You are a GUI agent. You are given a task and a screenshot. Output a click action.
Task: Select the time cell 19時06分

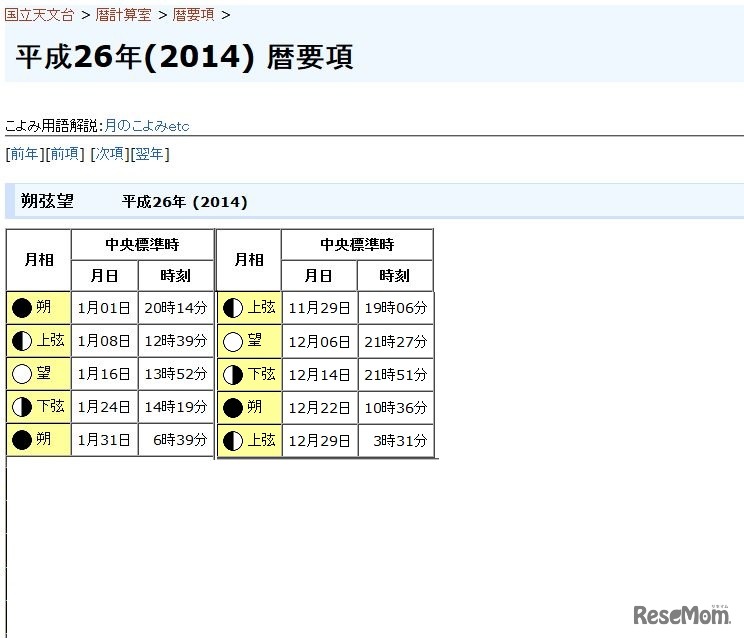pos(396,308)
